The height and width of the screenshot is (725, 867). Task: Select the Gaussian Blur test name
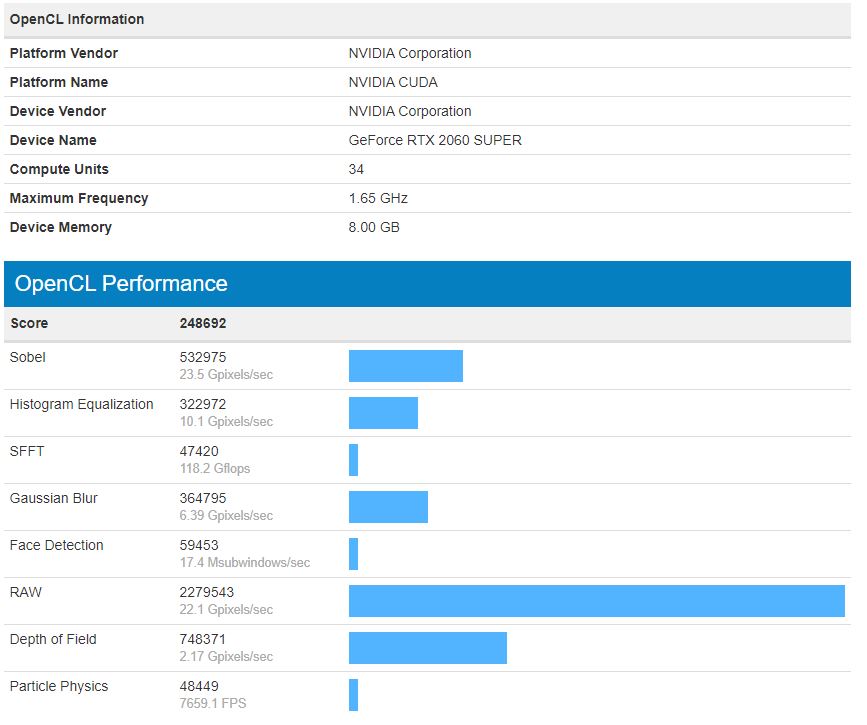[x=54, y=498]
